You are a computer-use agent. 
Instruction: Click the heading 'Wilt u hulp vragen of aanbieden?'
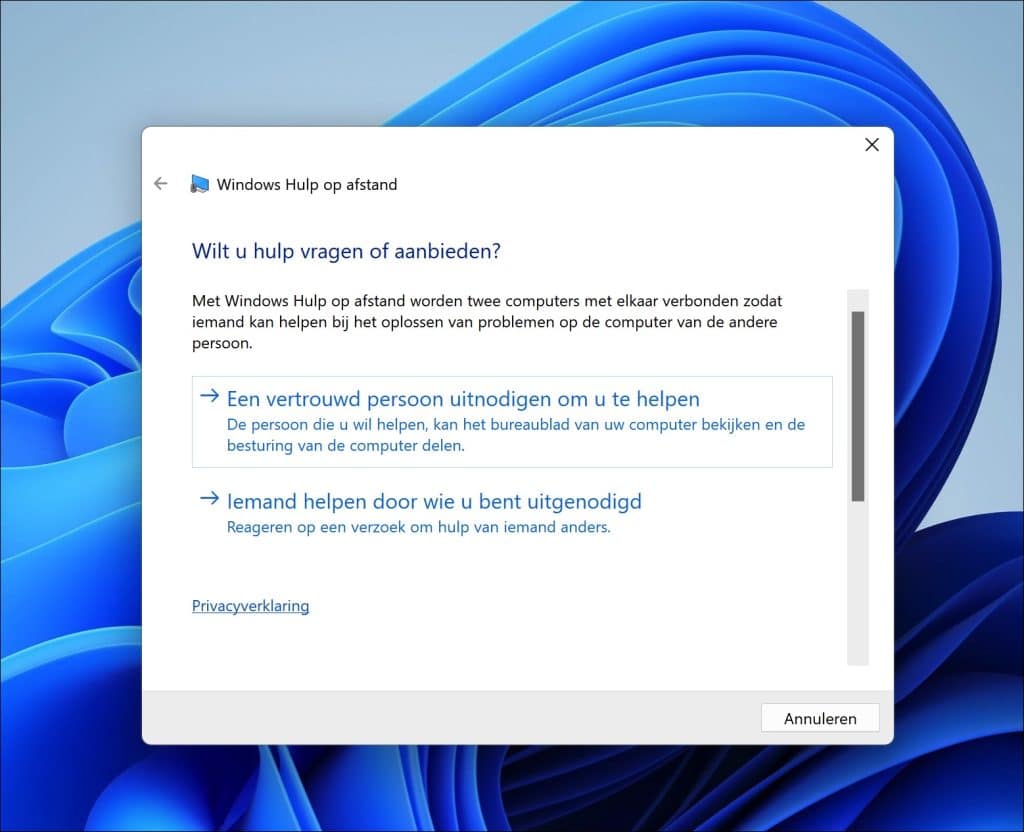click(x=346, y=251)
